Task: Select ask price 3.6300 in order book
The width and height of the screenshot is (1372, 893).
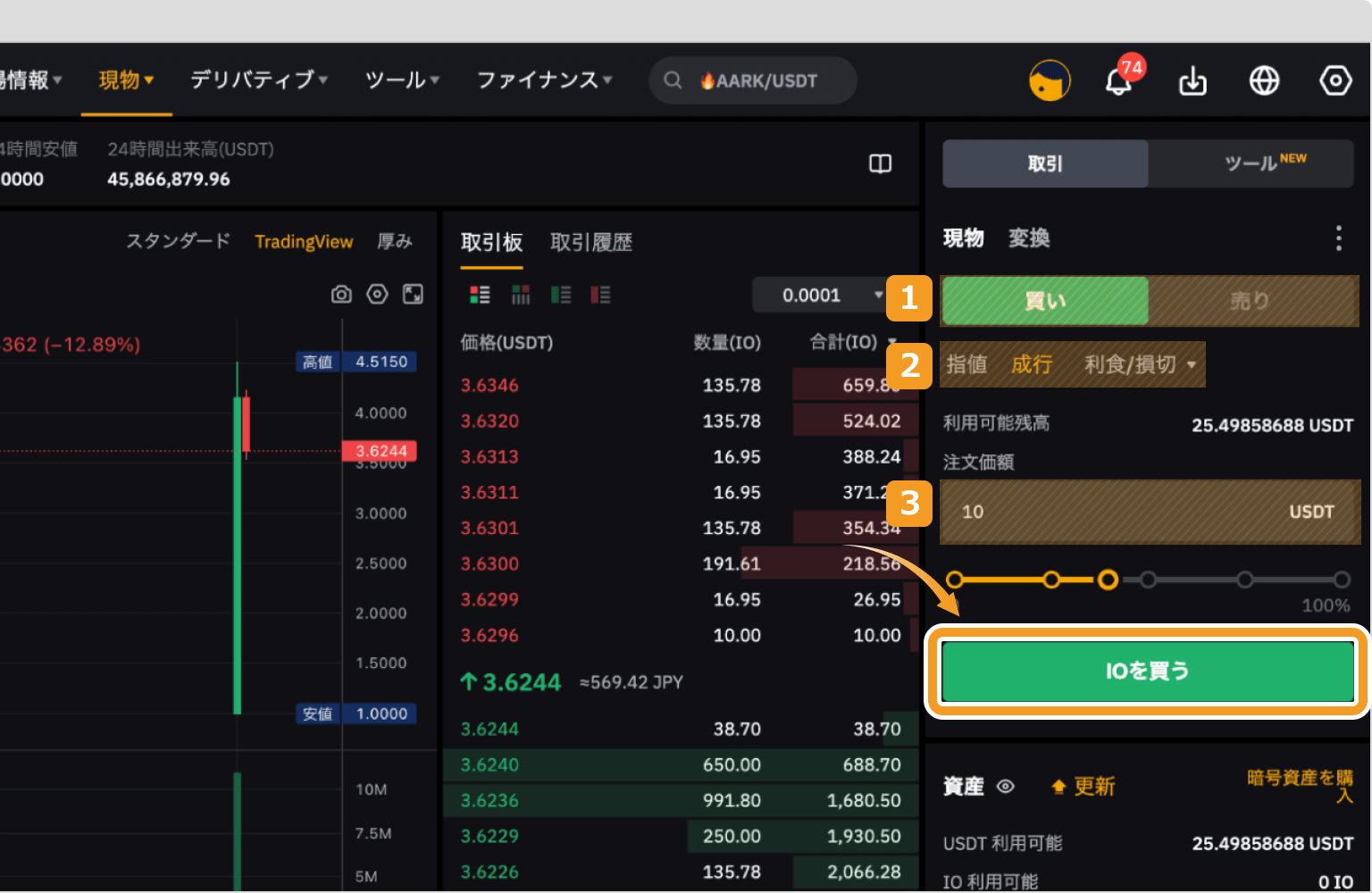Action: click(489, 563)
